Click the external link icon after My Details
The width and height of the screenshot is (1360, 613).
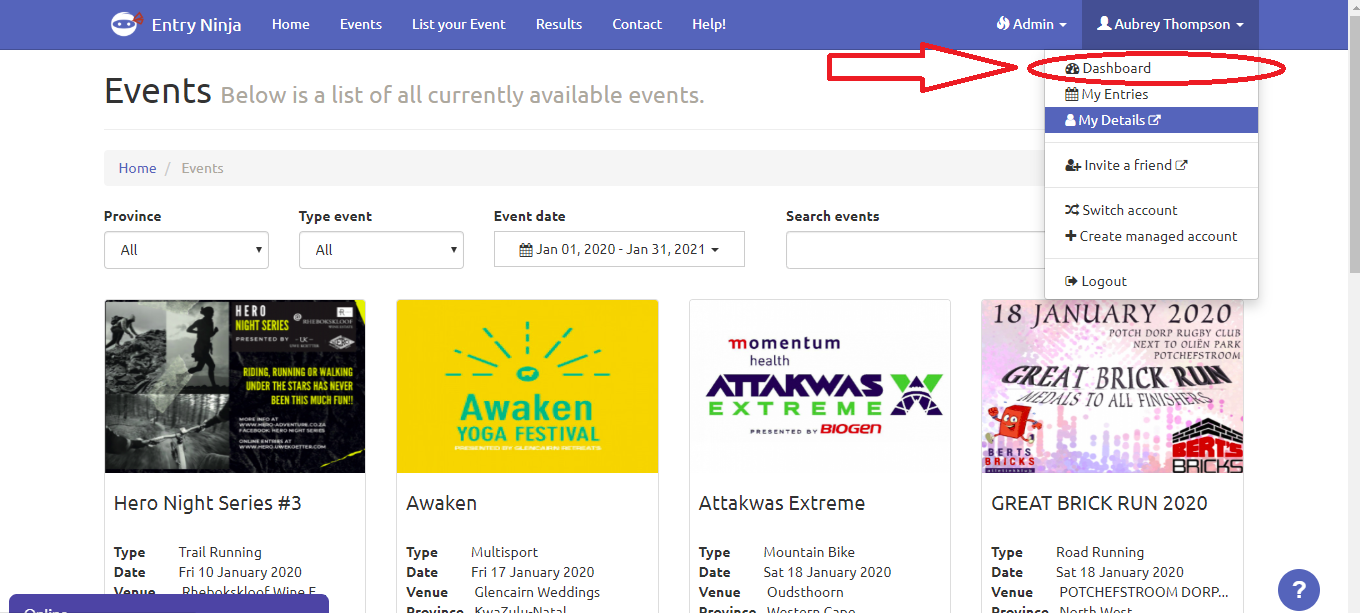point(1155,120)
